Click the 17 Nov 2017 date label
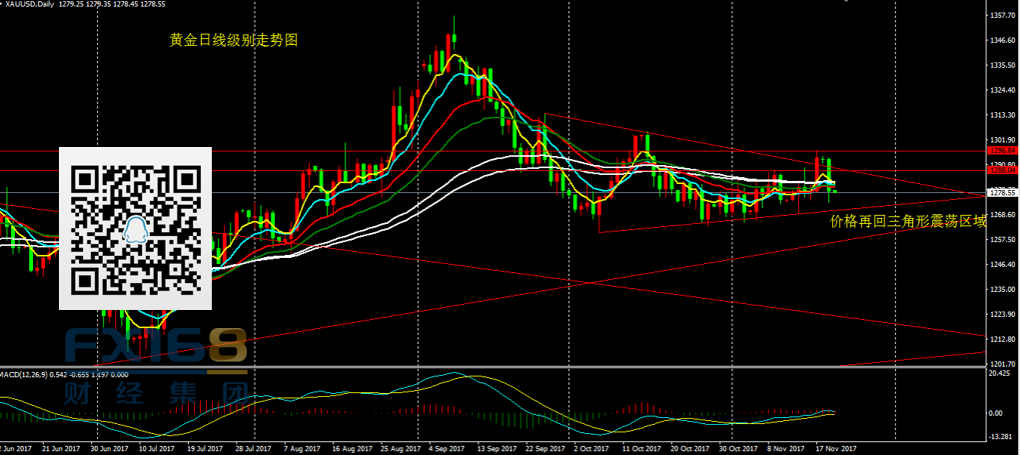 (x=836, y=449)
